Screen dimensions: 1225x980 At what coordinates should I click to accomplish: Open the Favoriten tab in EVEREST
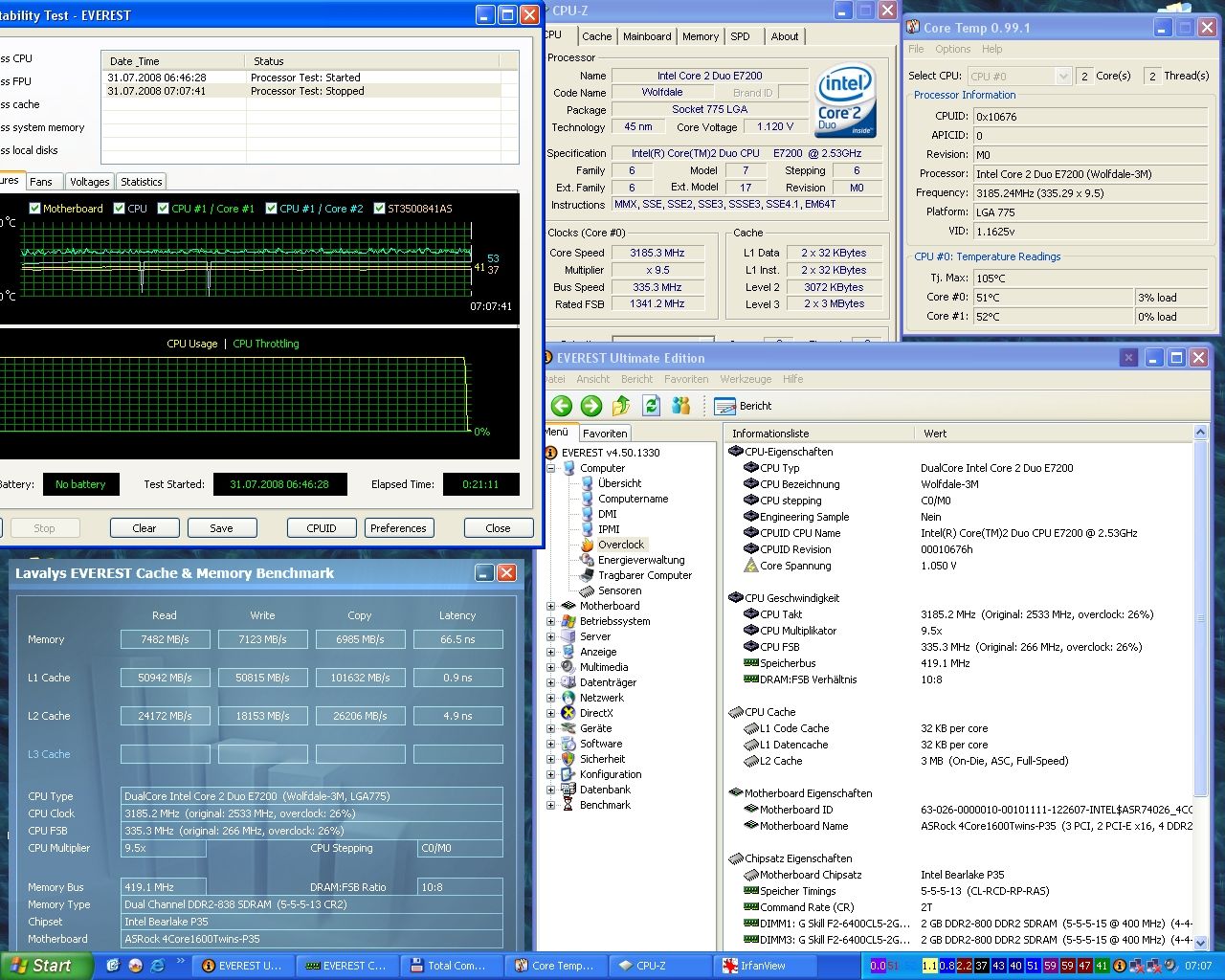[605, 434]
